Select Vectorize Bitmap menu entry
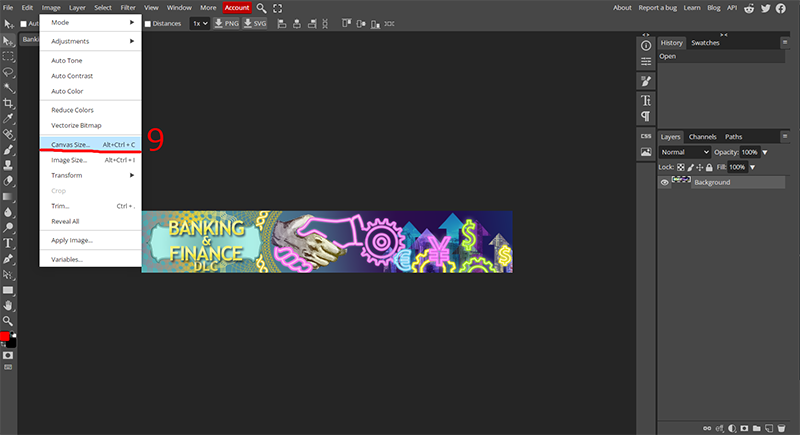 [x=90, y=125]
